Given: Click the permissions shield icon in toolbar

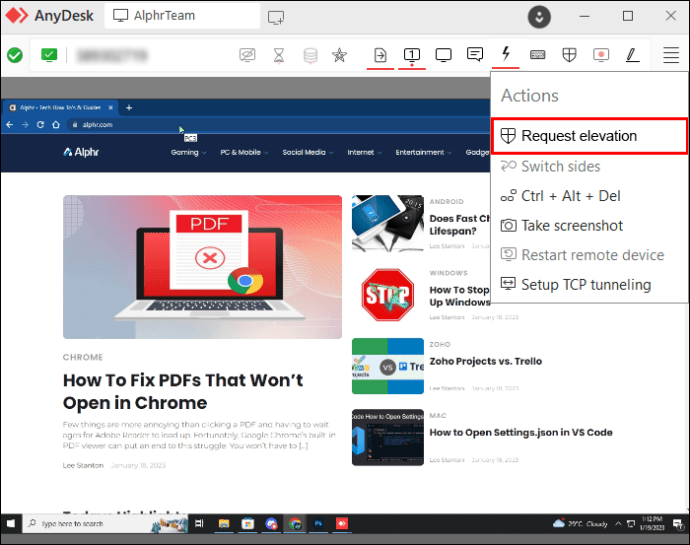Looking at the screenshot, I should pyautogui.click(x=569, y=55).
